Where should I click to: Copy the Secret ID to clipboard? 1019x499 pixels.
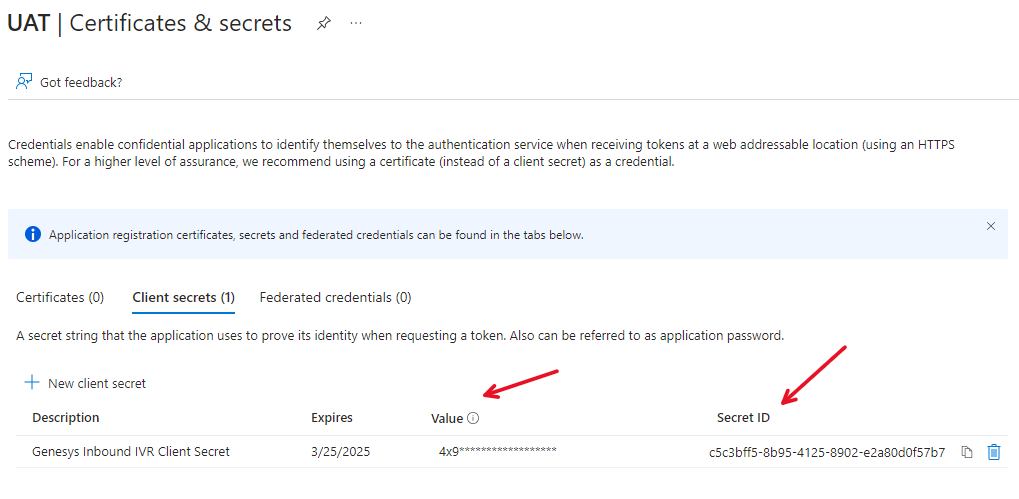[967, 452]
